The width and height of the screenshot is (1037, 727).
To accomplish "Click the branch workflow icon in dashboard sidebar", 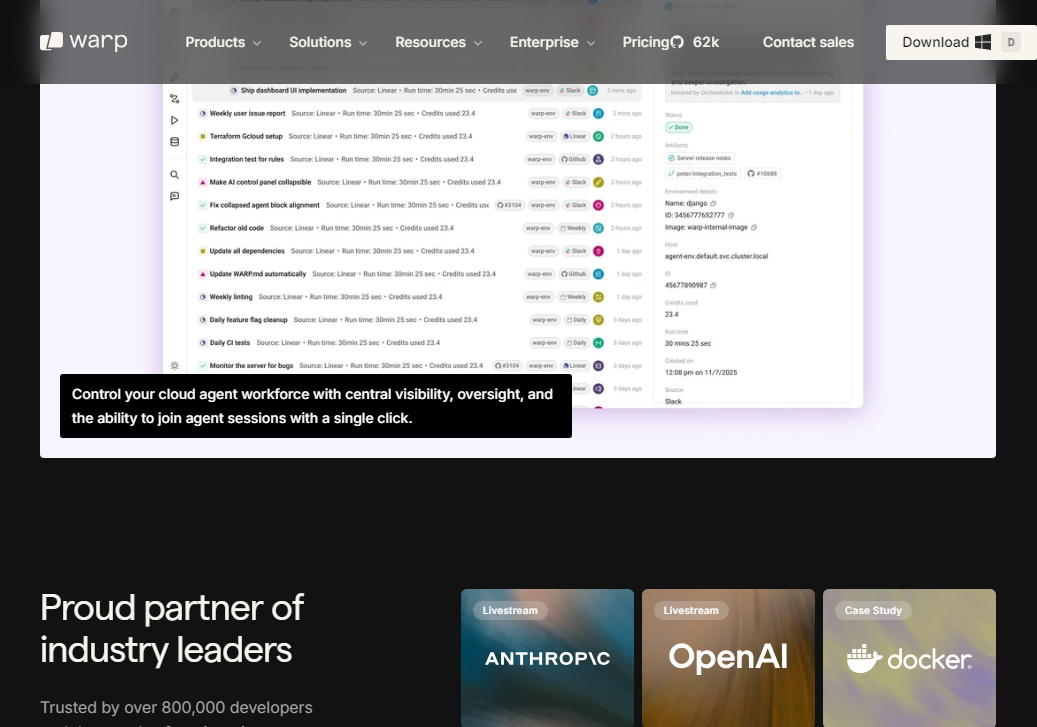I will click(x=175, y=99).
